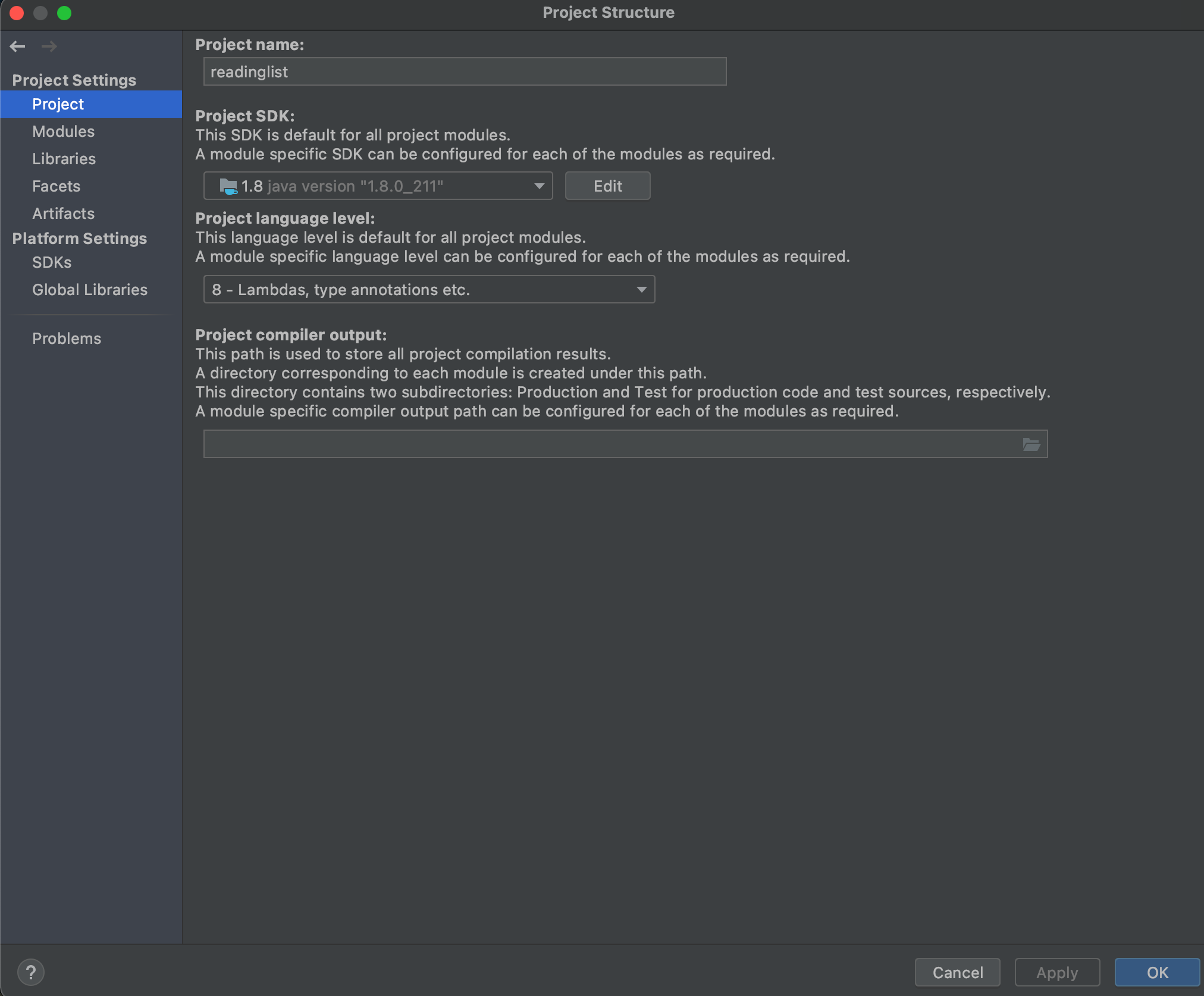The height and width of the screenshot is (996, 1204).
Task: Open the Libraries settings page
Action: (x=64, y=159)
